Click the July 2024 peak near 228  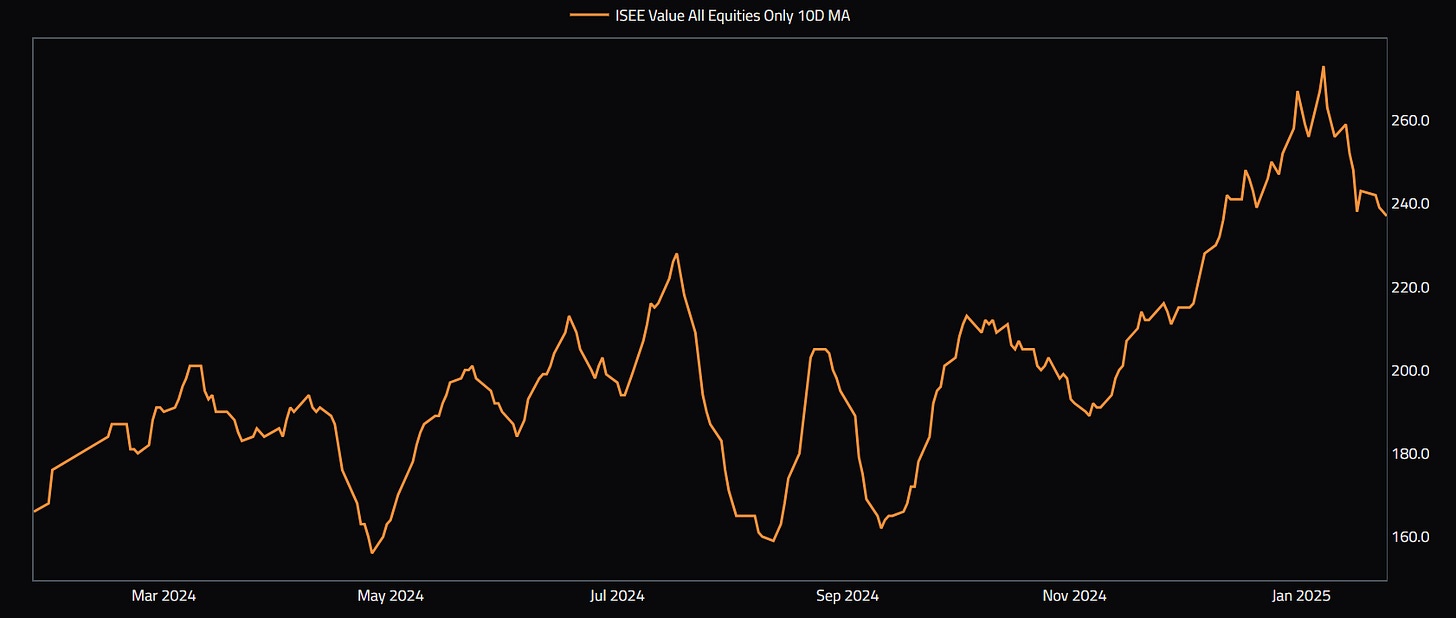tap(677, 254)
